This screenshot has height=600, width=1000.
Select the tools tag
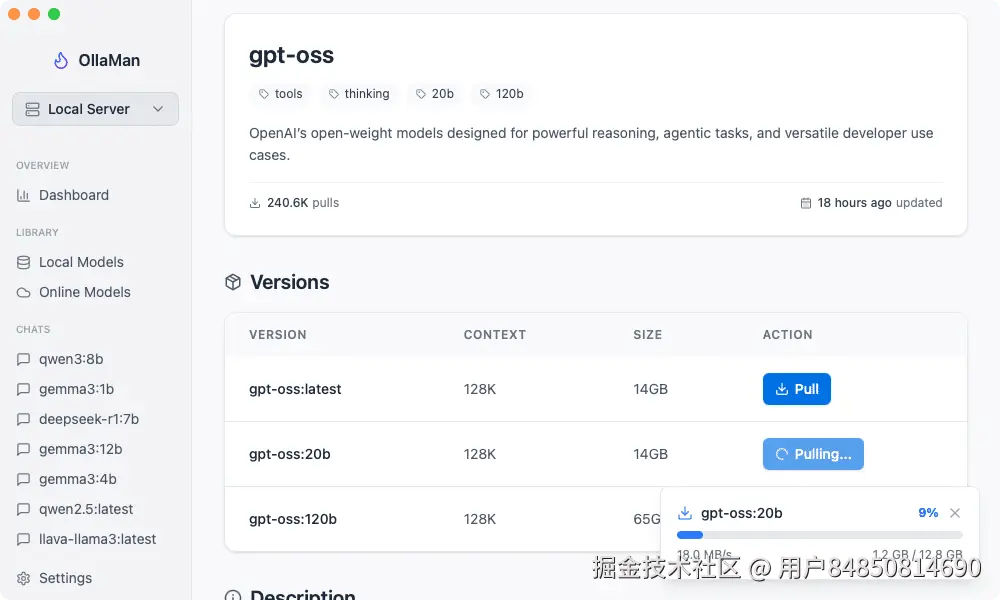(280, 94)
